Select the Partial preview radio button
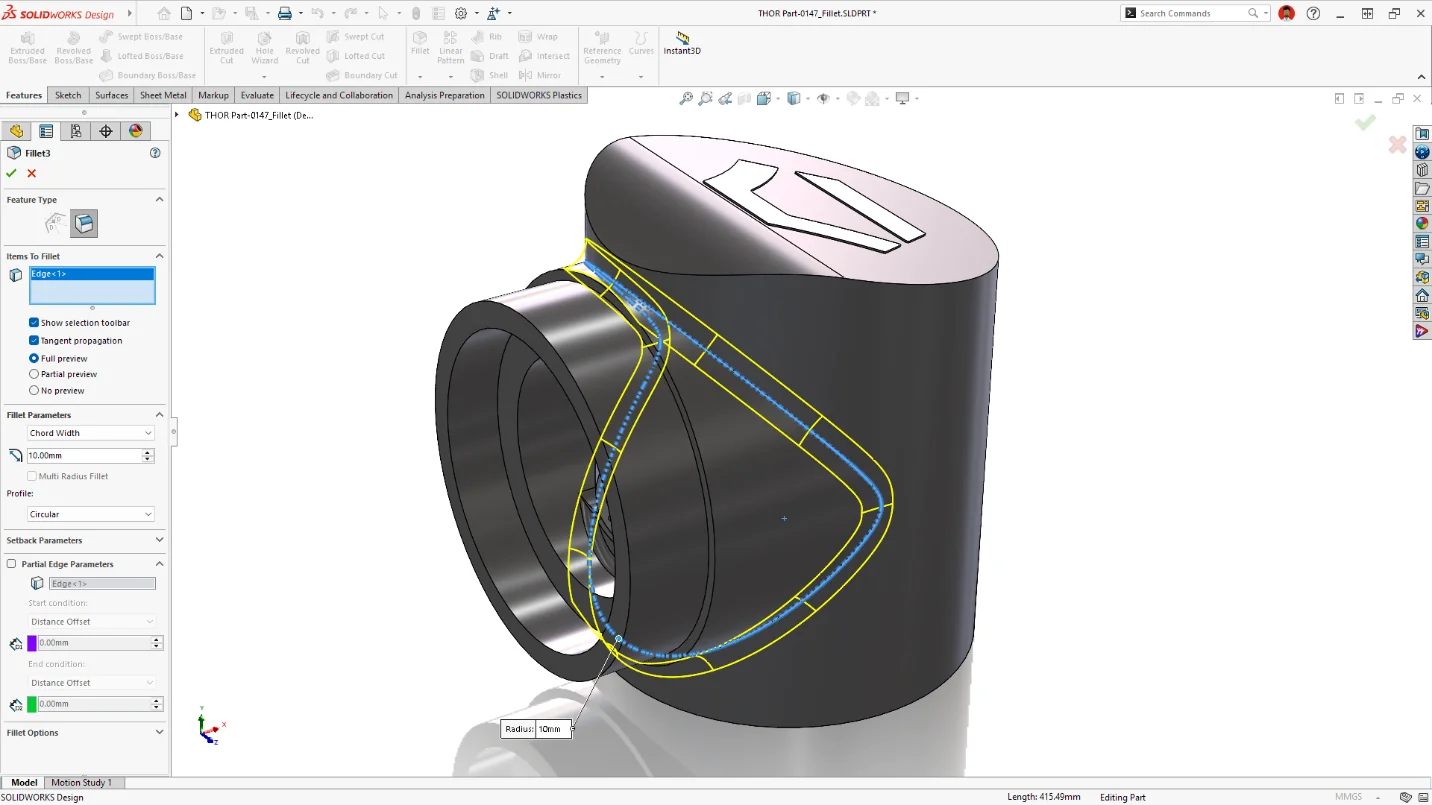Viewport: 1432px width, 805px height. point(34,374)
